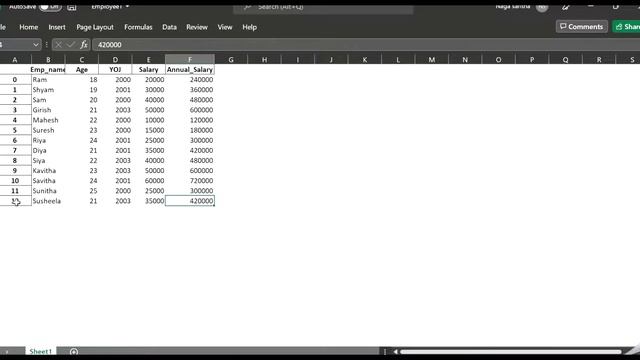Select the cell containing Kavitha
This screenshot has height=360, width=640.
pos(48,171)
